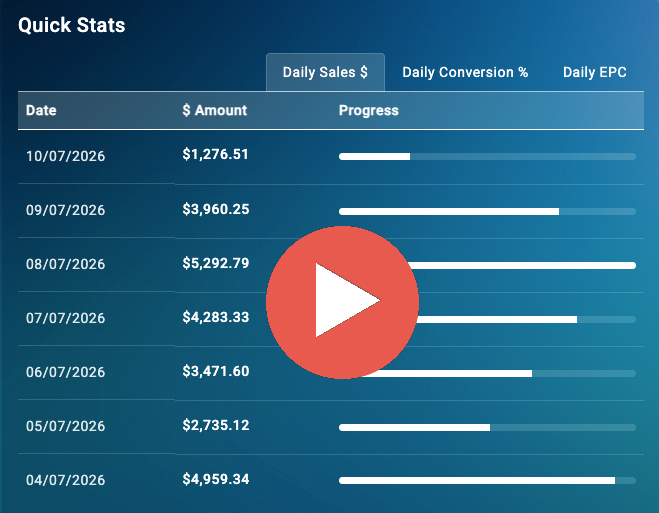The height and width of the screenshot is (513, 659).
Task: Click the $ Amount column header
Action: click(214, 110)
